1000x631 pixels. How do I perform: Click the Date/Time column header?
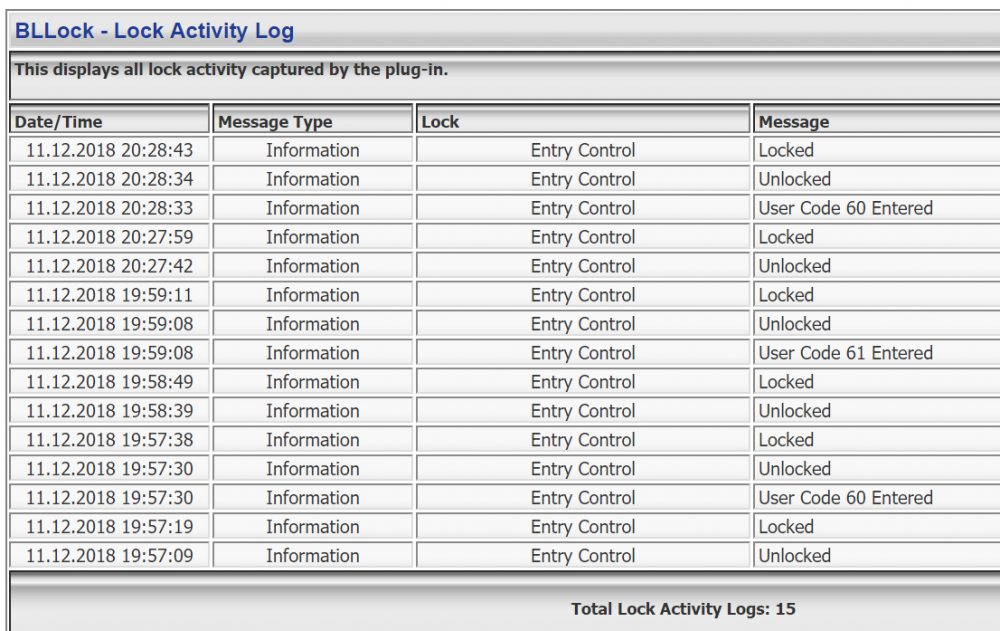click(x=58, y=122)
